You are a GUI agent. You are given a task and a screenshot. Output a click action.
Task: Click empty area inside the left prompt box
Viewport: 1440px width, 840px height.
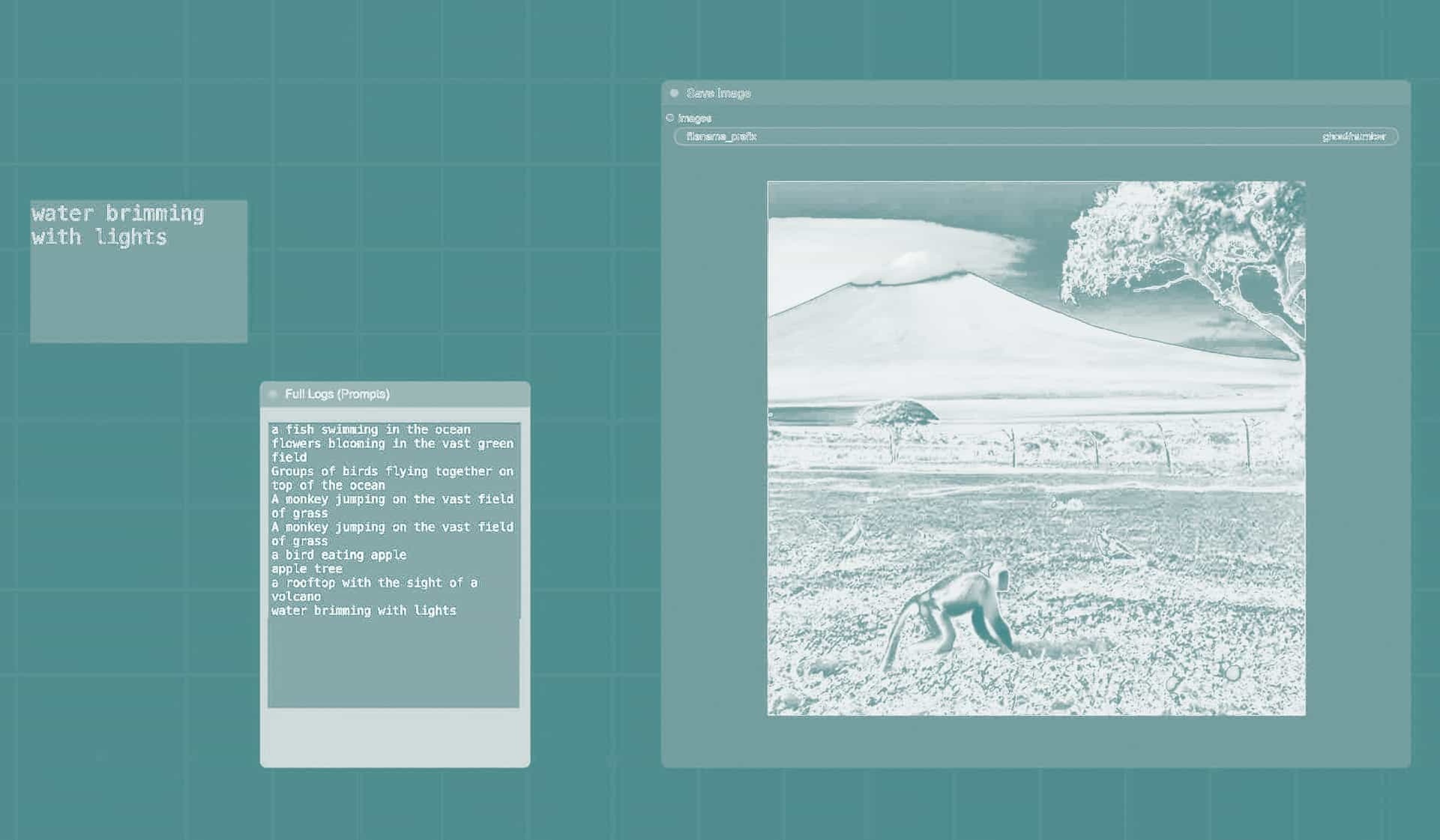(x=139, y=300)
